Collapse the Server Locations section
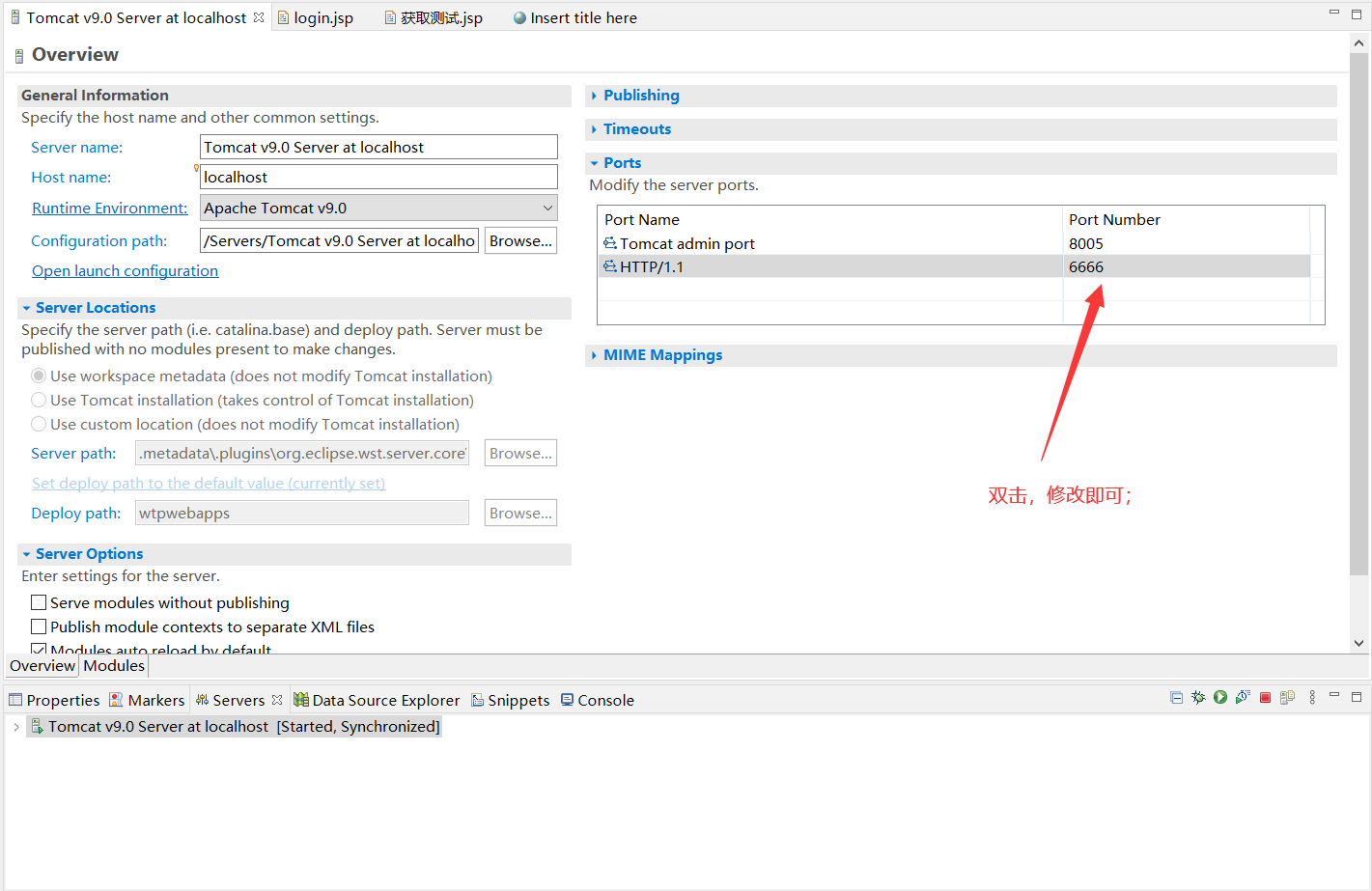The image size is (1372, 891). pyautogui.click(x=26, y=308)
